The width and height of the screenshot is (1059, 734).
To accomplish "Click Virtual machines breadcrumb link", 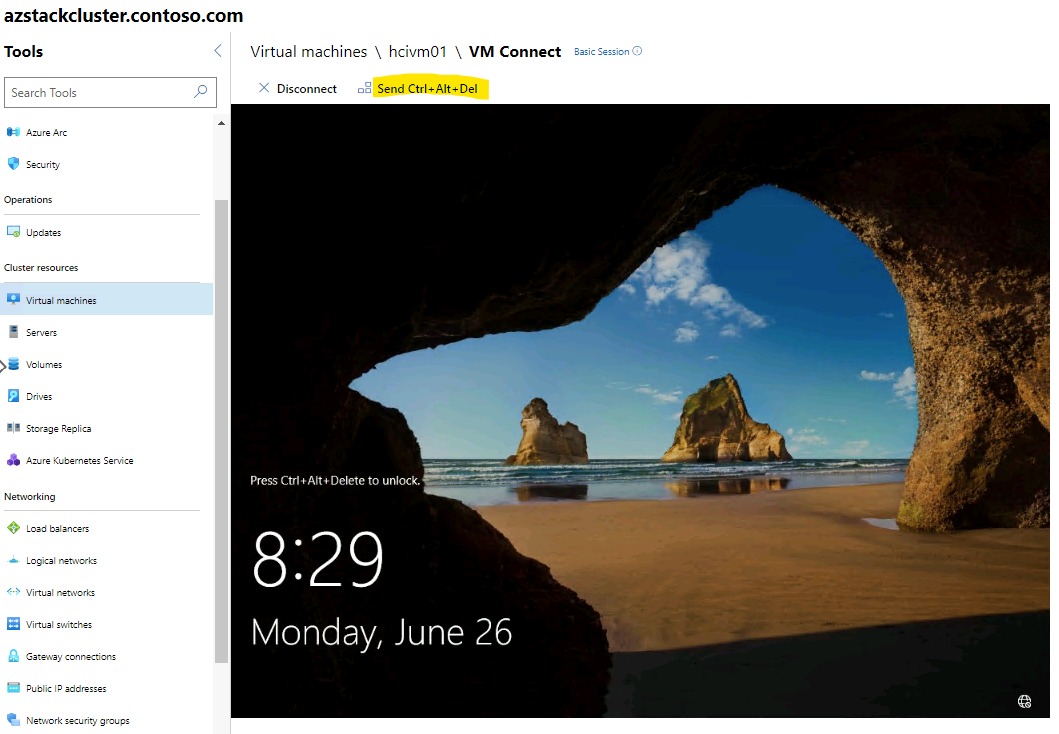I will (309, 51).
